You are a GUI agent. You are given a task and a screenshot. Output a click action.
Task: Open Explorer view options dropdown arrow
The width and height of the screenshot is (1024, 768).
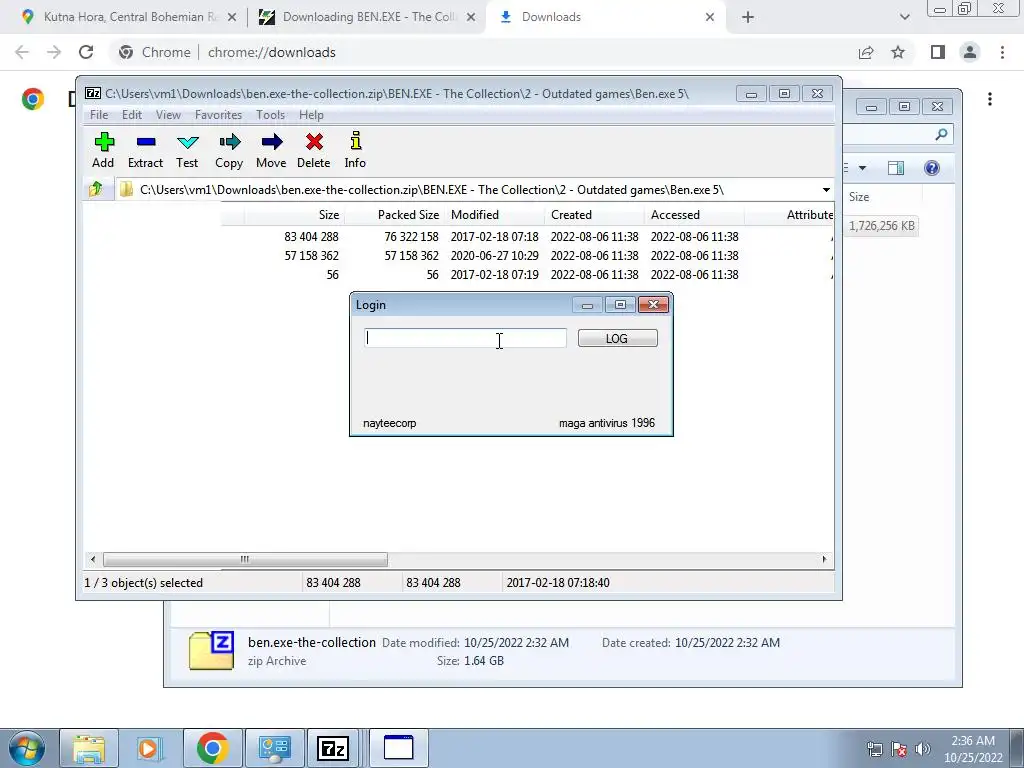(x=862, y=168)
